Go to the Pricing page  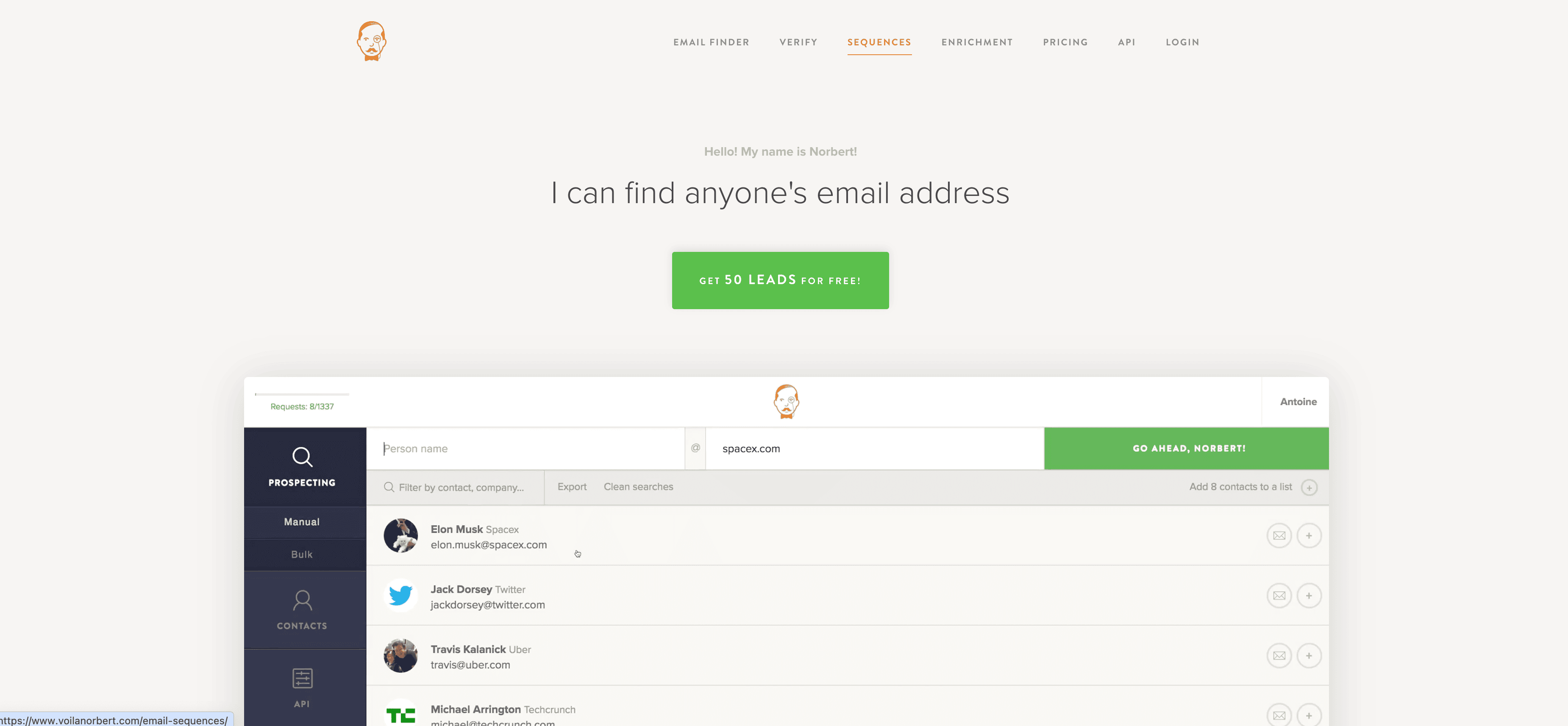point(1065,42)
